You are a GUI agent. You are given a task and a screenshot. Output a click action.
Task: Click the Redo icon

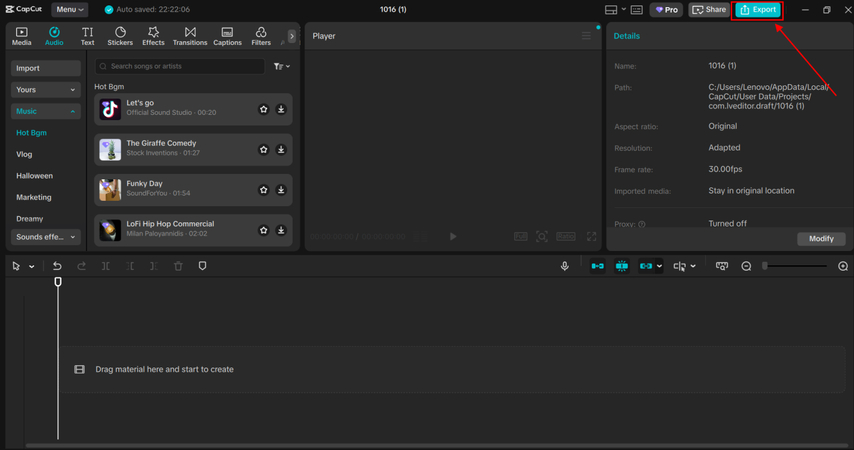coord(82,266)
